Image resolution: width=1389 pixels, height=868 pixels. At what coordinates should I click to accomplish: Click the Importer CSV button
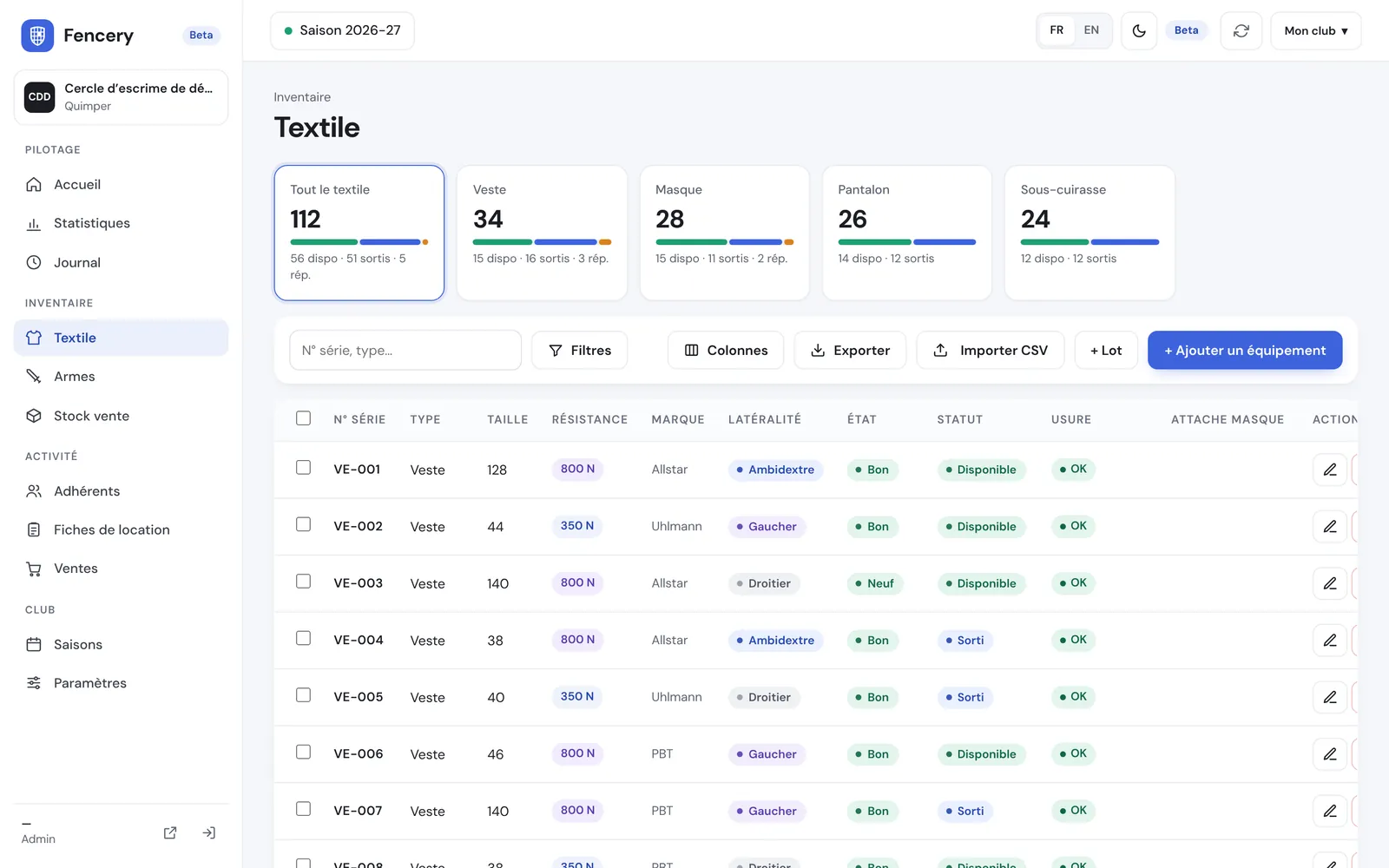pos(991,350)
